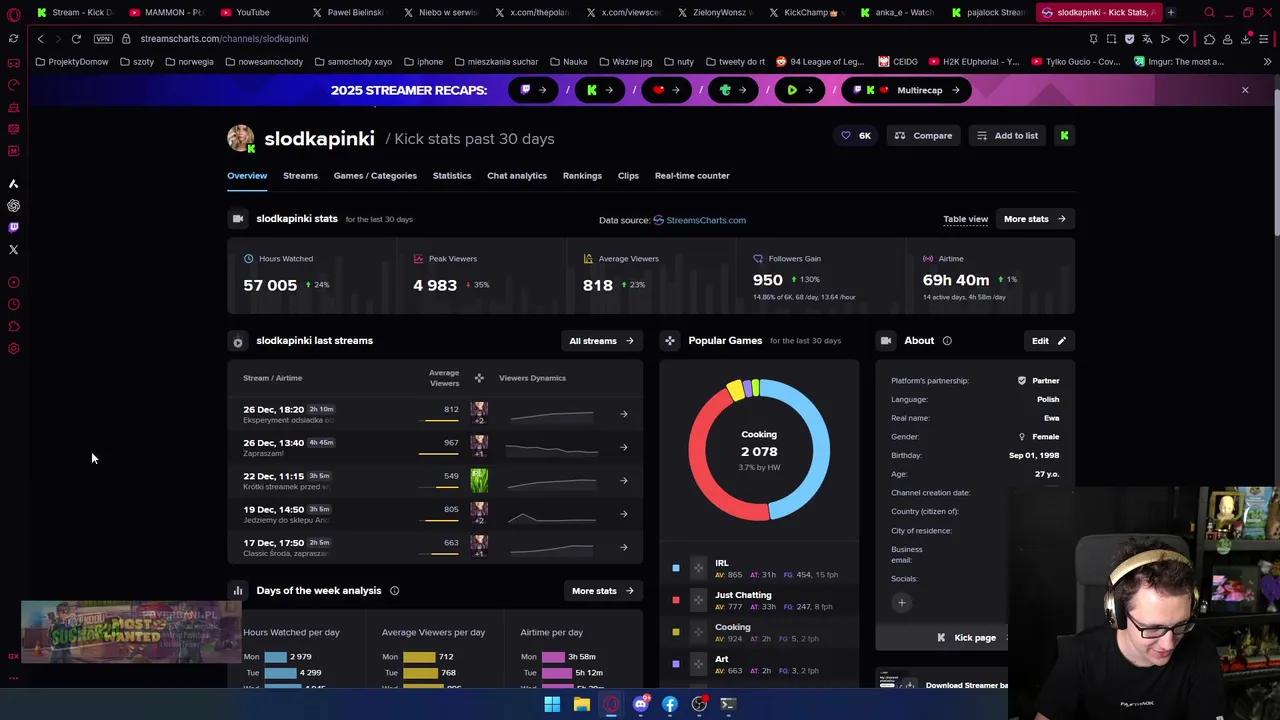Click the About info icon

click(947, 341)
